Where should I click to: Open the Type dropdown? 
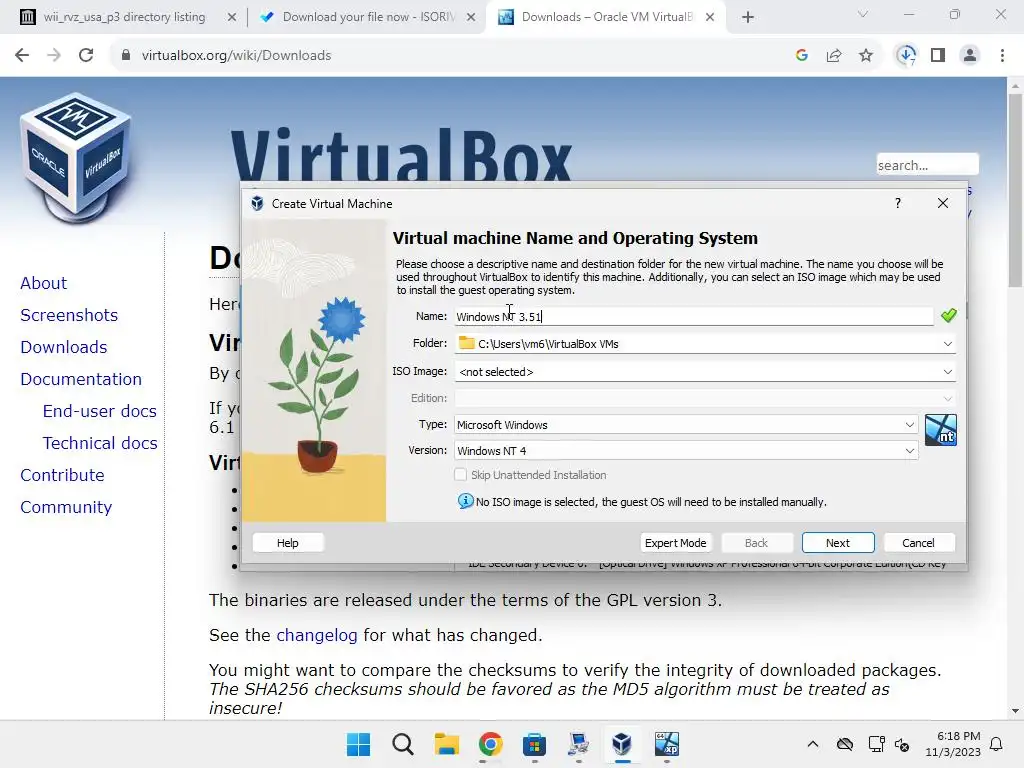pyautogui.click(x=910, y=424)
